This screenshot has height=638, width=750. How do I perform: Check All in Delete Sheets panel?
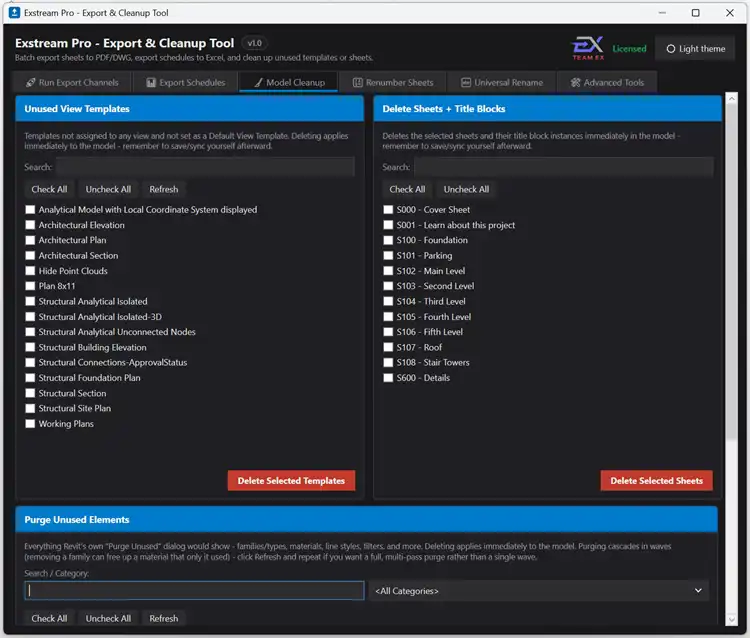pyautogui.click(x=407, y=189)
